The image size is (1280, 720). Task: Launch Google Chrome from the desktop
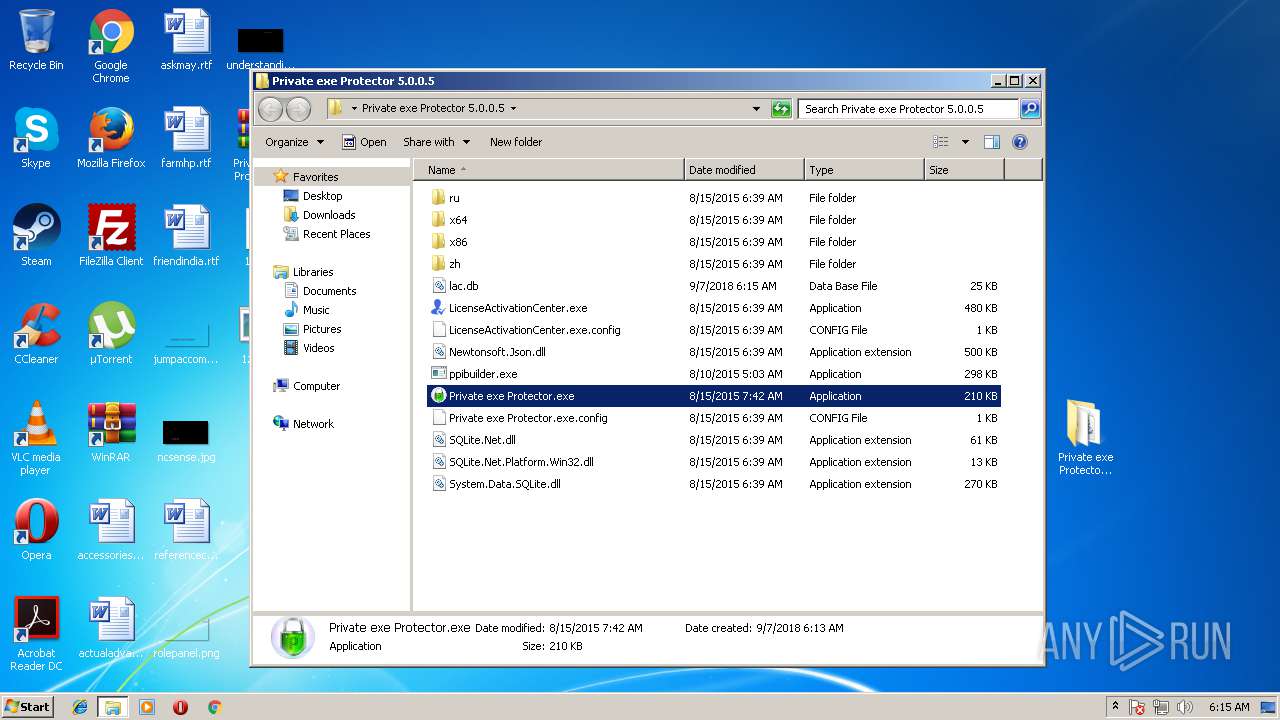tap(111, 46)
